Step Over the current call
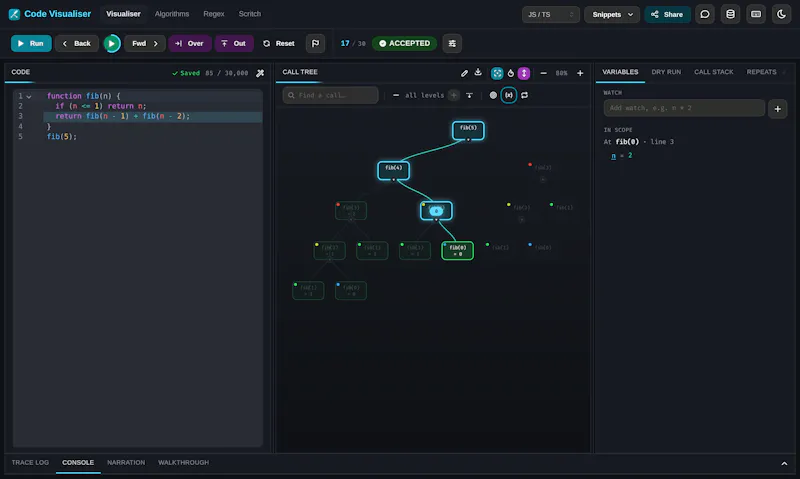800x479 pixels. 190,43
